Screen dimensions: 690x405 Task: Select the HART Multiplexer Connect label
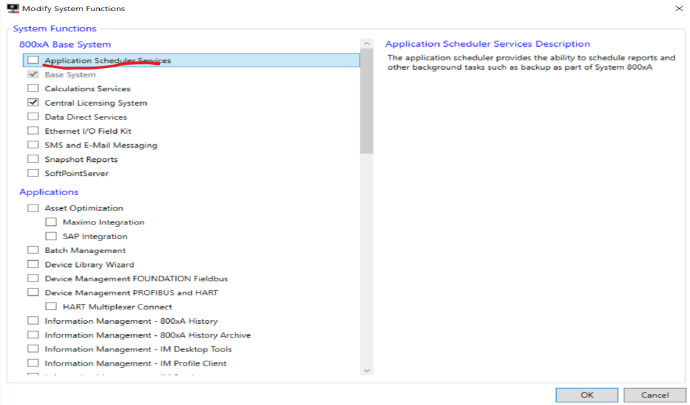[117, 307]
